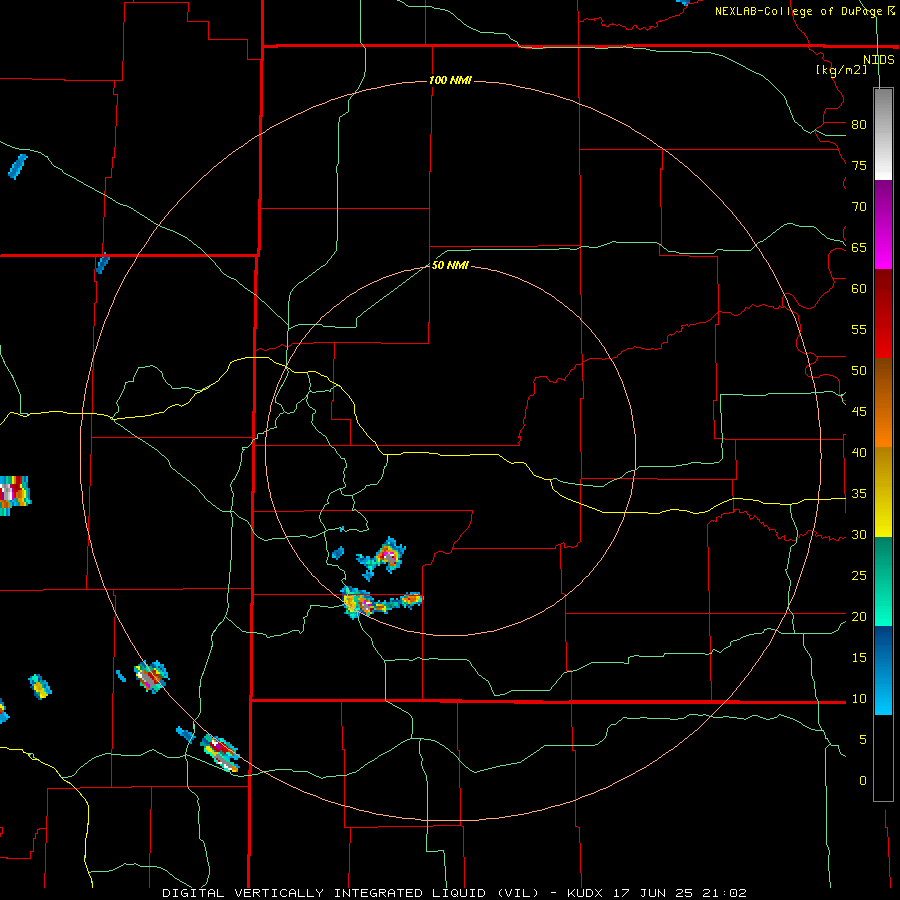Click the scale value 0

(x=863, y=781)
